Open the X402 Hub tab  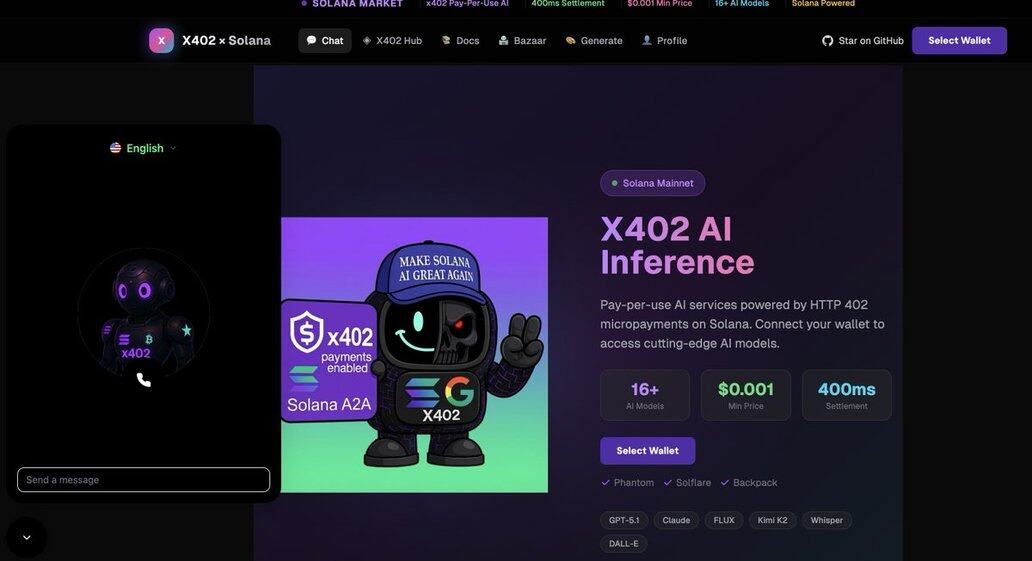[x=392, y=41]
